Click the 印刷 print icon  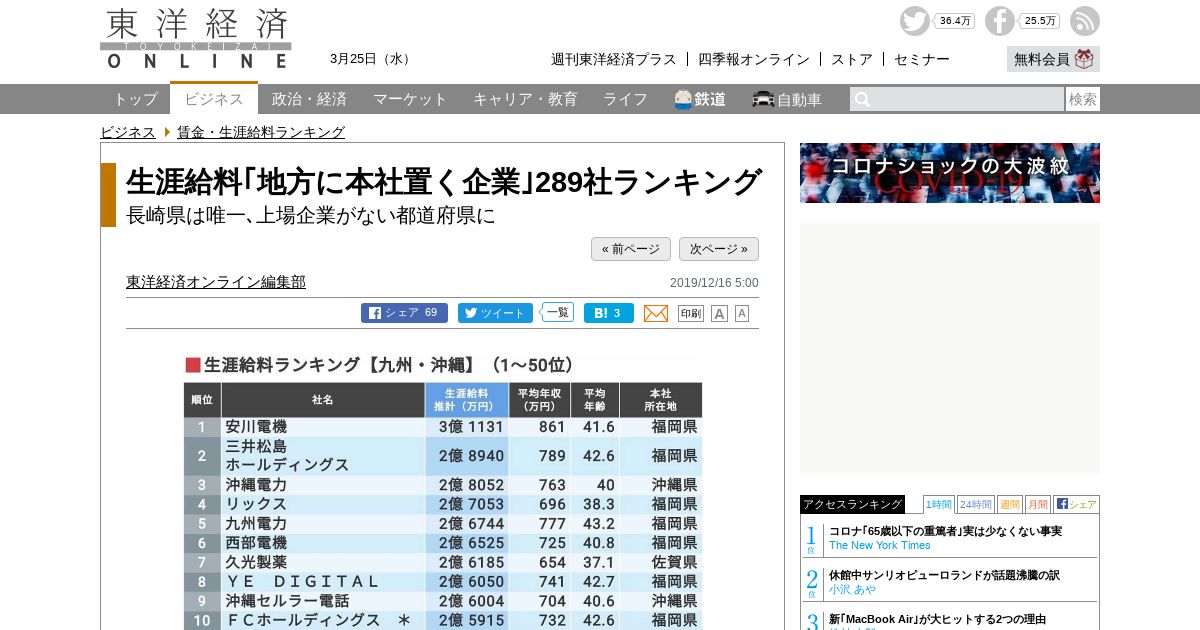[691, 313]
